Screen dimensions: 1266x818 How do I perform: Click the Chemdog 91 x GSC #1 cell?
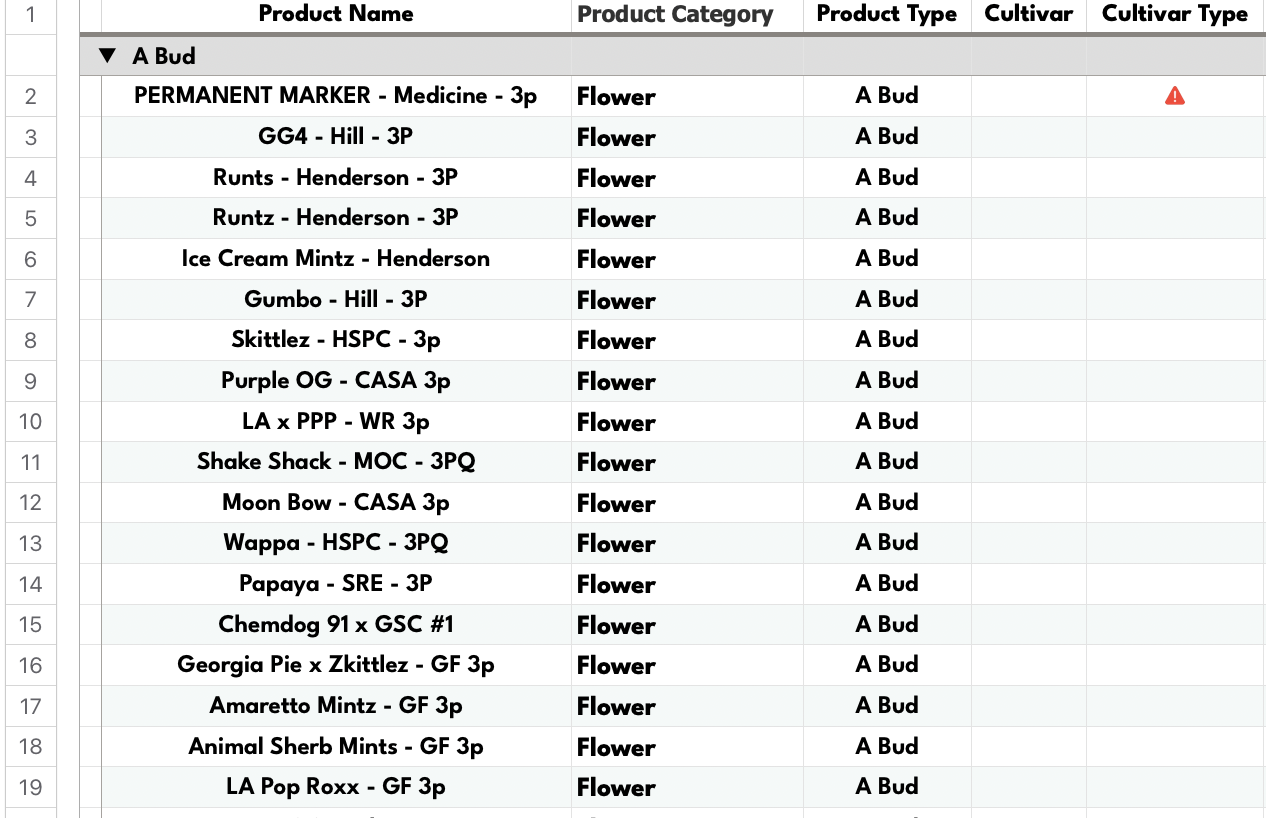[x=336, y=624]
